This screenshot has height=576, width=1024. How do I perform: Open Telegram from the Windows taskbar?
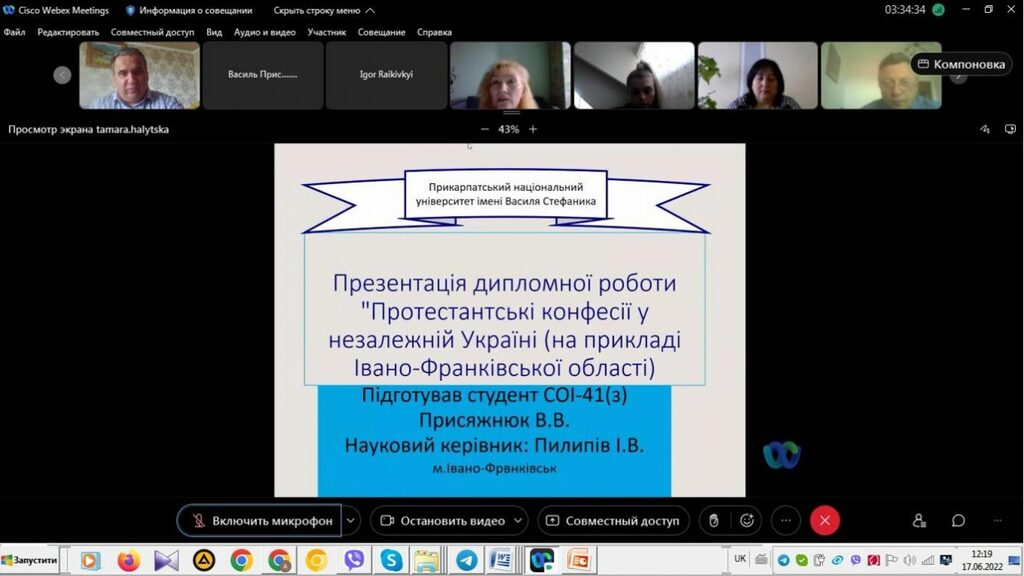point(466,560)
